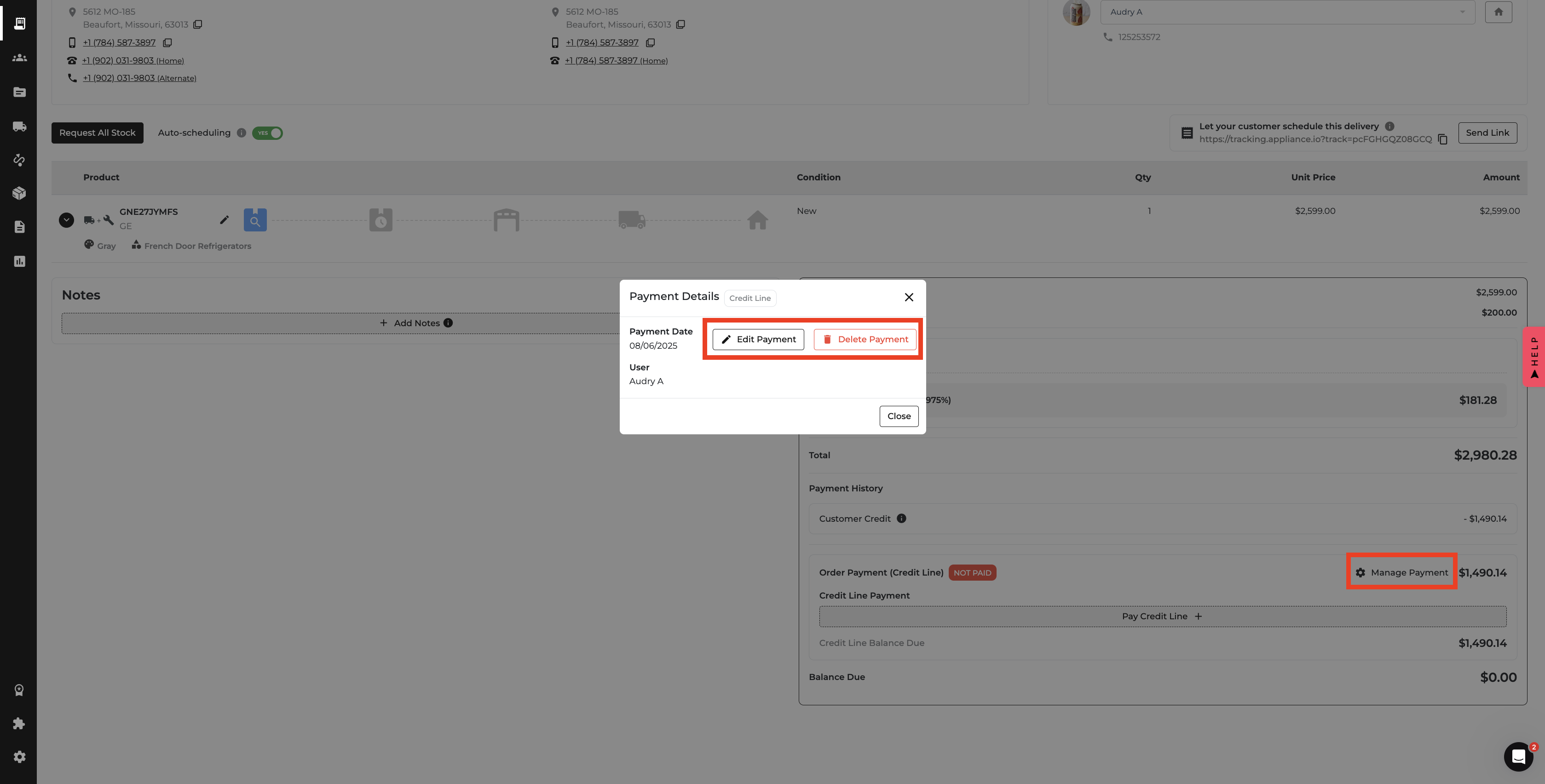The height and width of the screenshot is (784, 1545).
Task: Click the home icon button beside Audry A
Action: click(x=1498, y=12)
